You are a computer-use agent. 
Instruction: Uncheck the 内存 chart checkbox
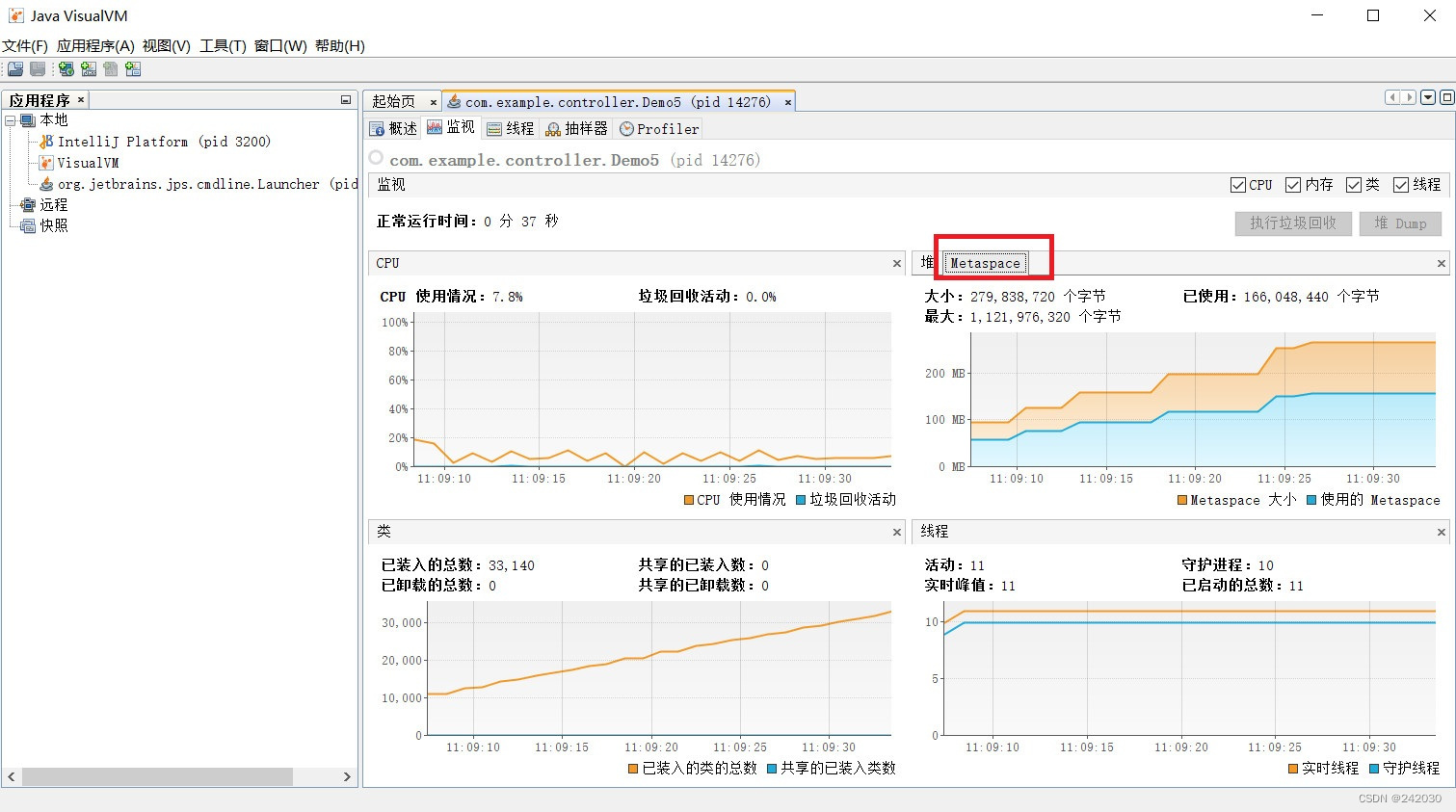(1293, 185)
